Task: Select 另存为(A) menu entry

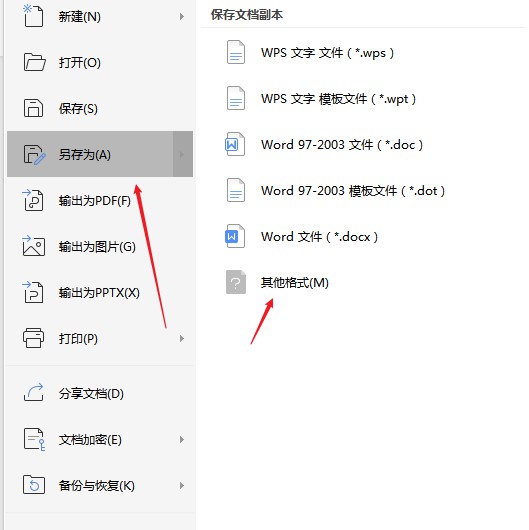Action: 100,154
